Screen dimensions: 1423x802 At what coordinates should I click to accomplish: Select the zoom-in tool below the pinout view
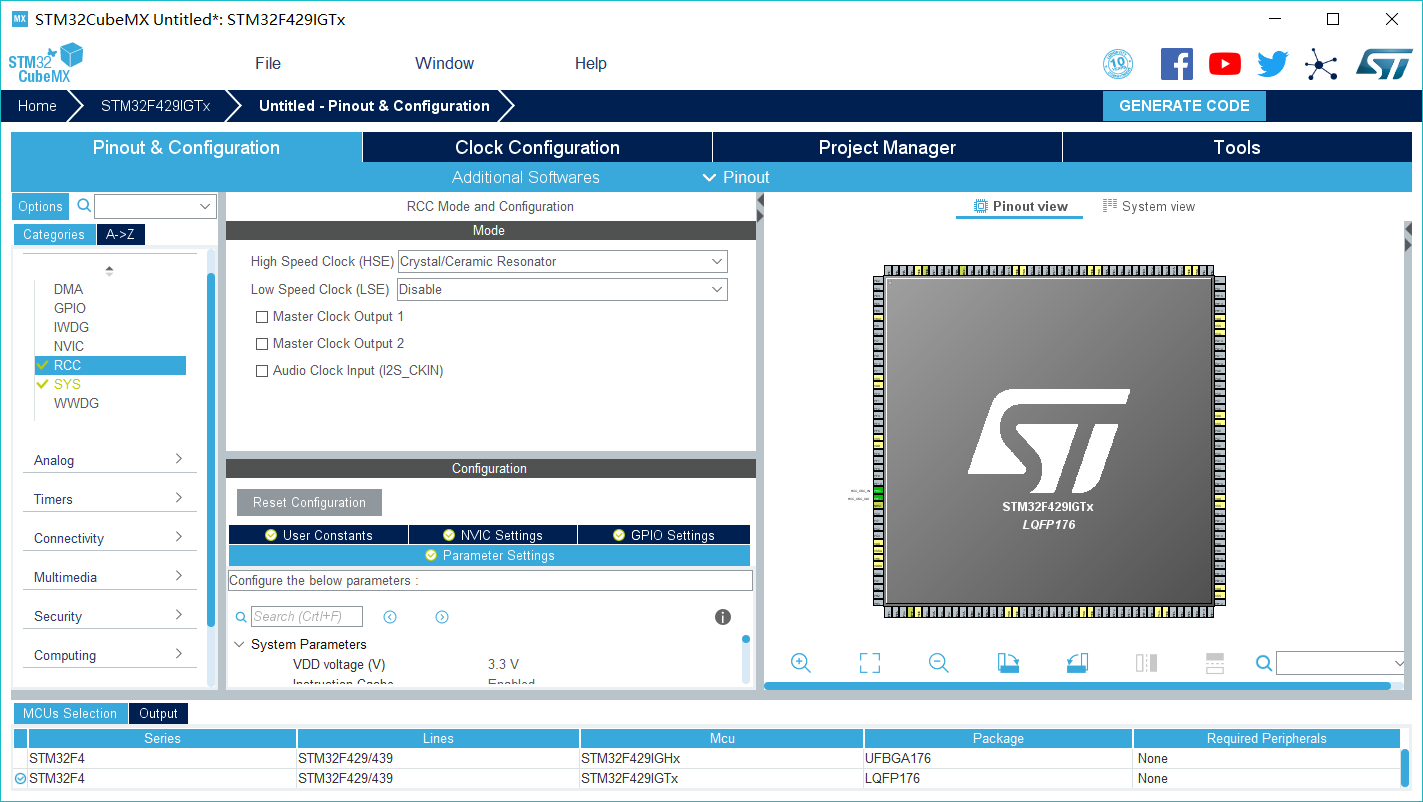800,663
